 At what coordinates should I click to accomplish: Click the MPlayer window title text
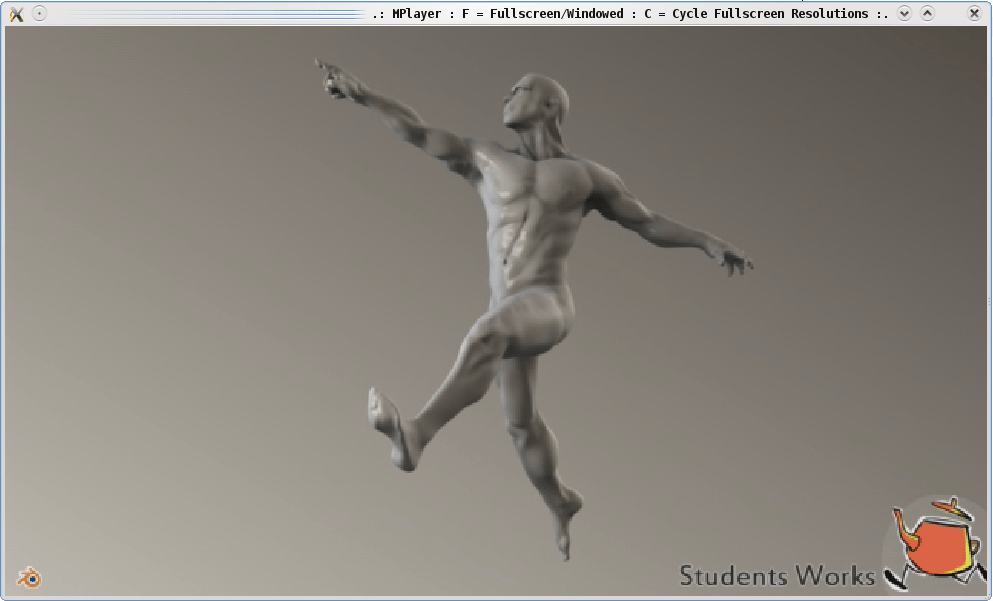pos(630,13)
